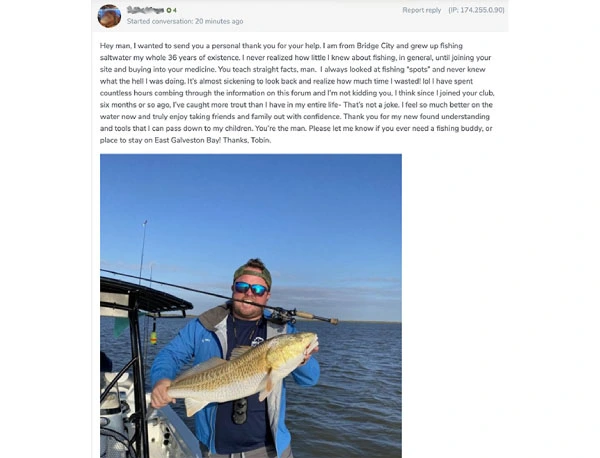Click the fishing reel in the photo
The width and height of the screenshot is (600, 458).
[x=283, y=316]
